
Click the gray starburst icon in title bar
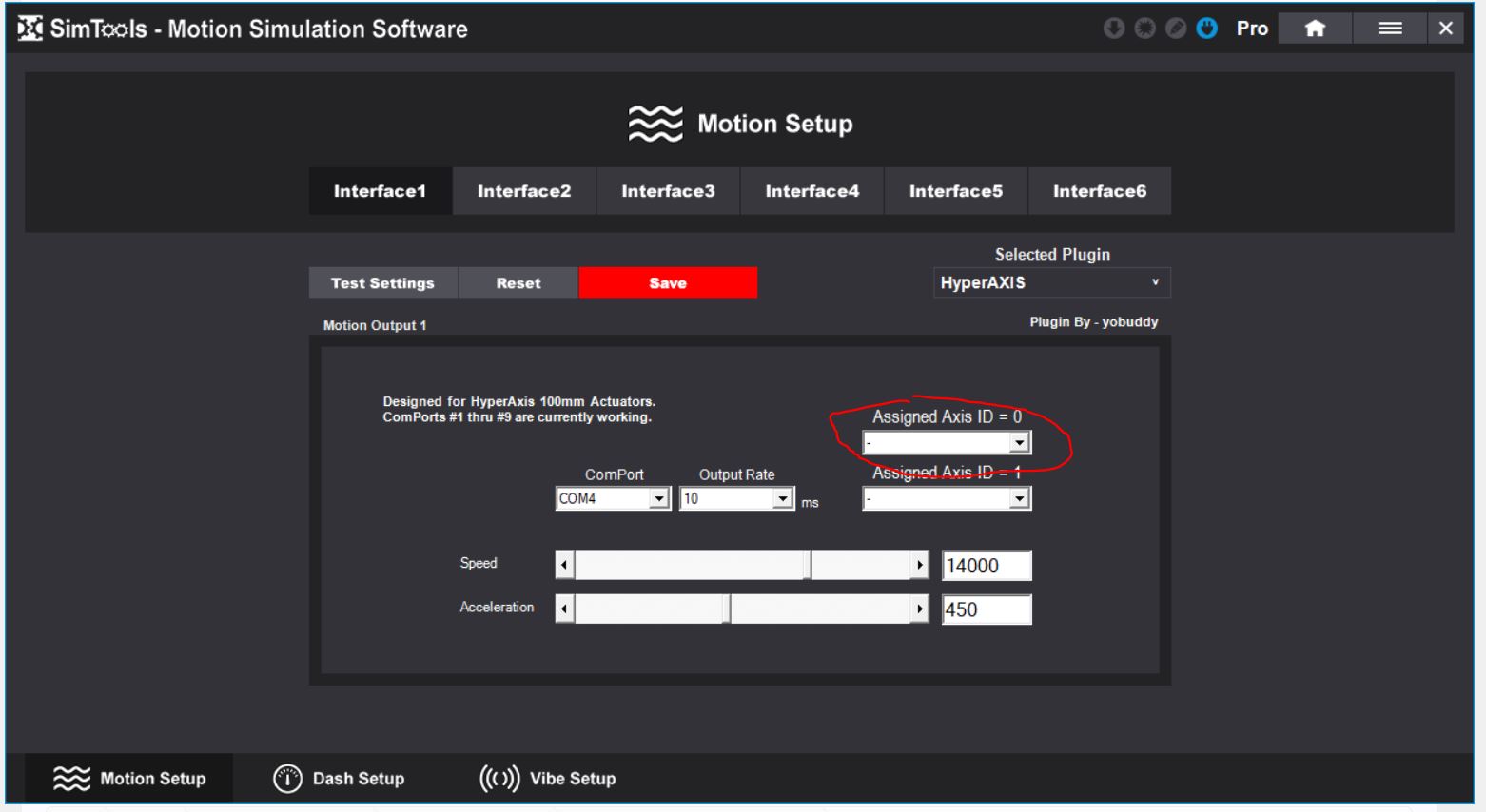1144,29
